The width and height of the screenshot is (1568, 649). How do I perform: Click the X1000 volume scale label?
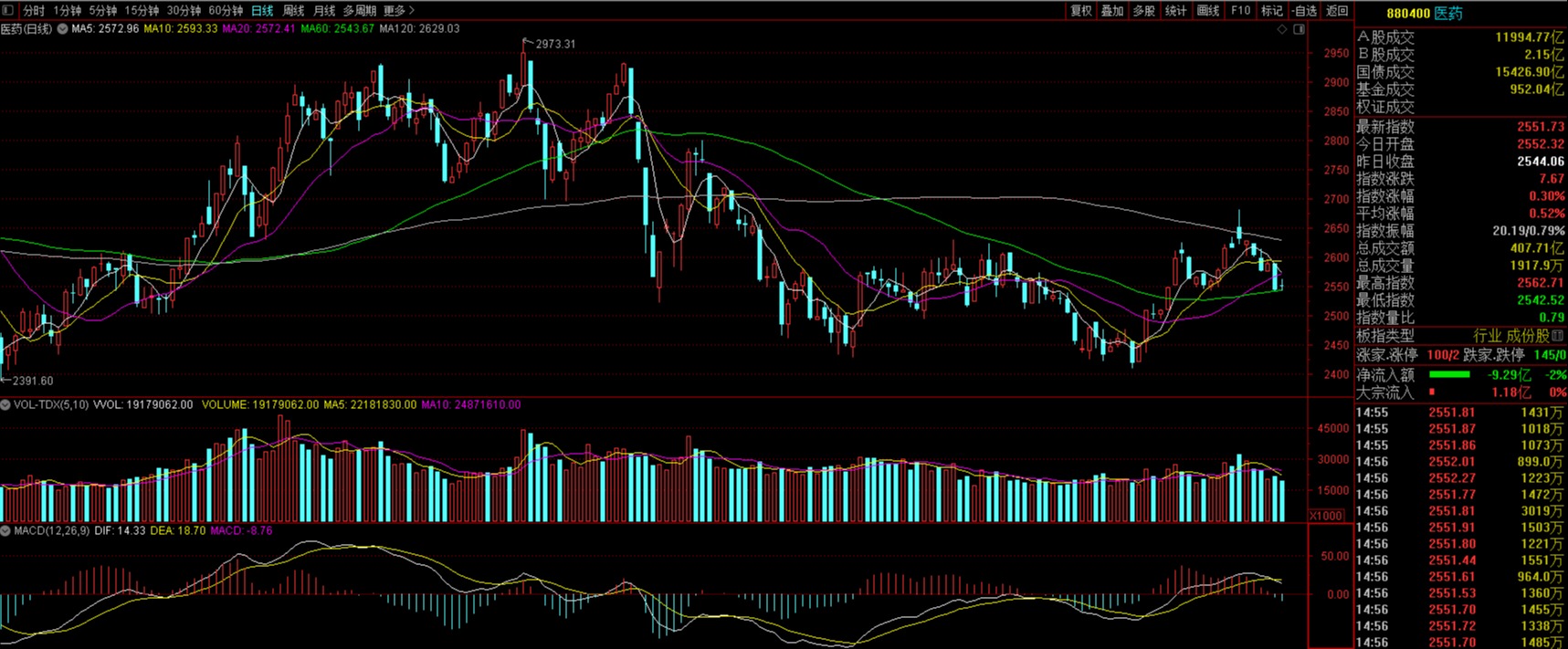point(1326,516)
